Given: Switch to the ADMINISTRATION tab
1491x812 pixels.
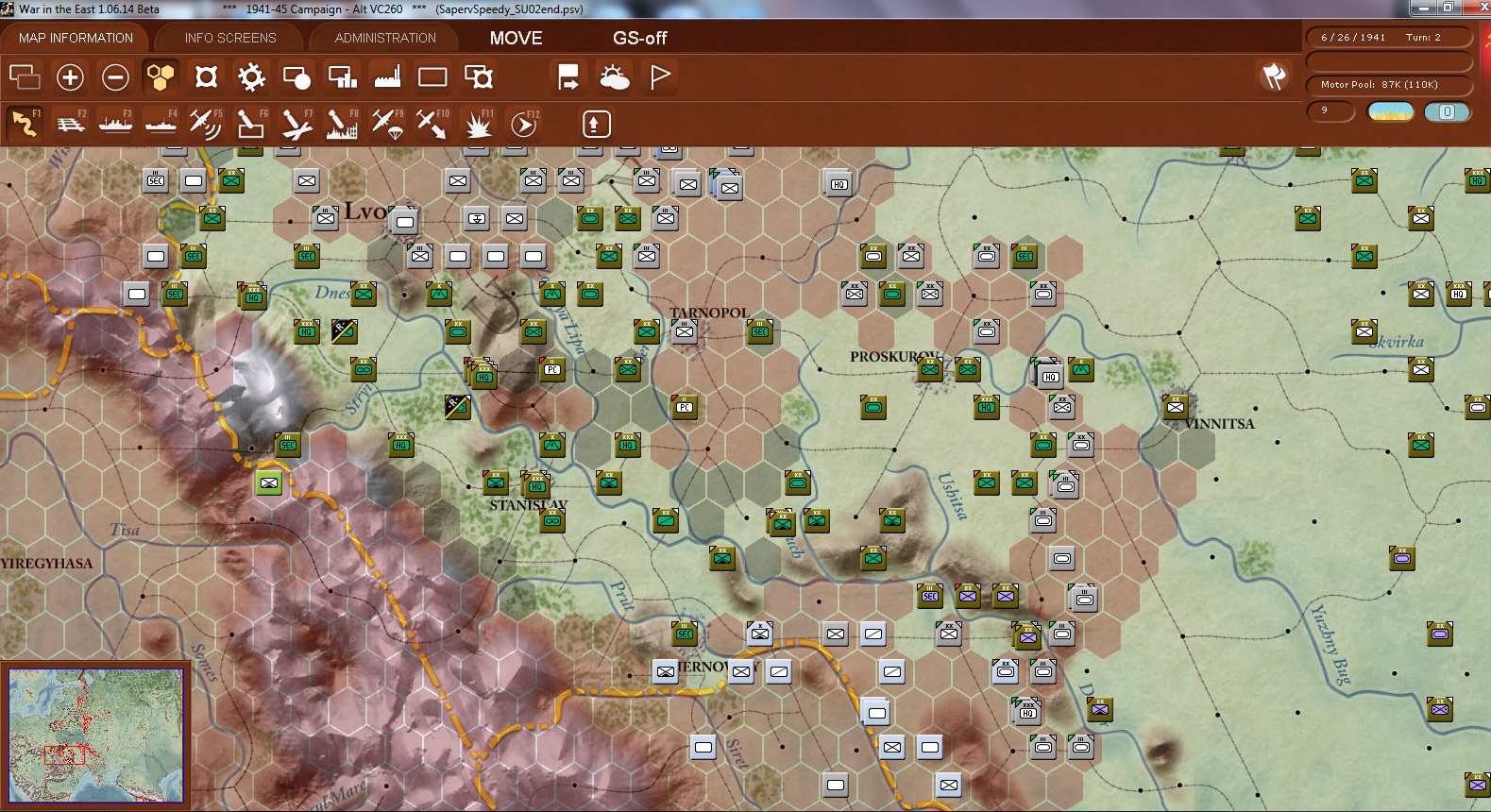Looking at the screenshot, I should [385, 38].
